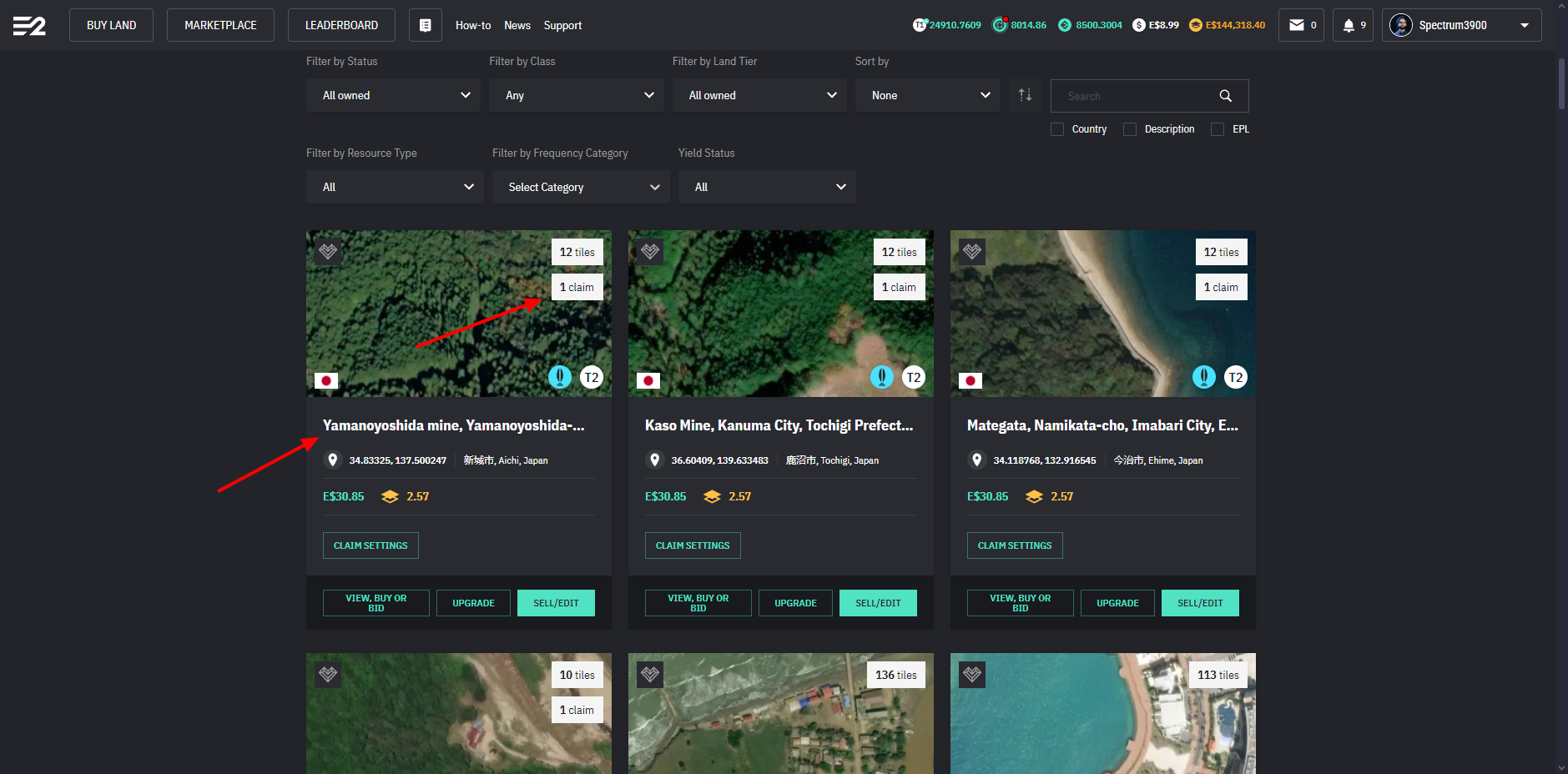This screenshot has width=1568, height=774.
Task: Click the location pin for 34.83325, 137.500247
Action: click(333, 460)
